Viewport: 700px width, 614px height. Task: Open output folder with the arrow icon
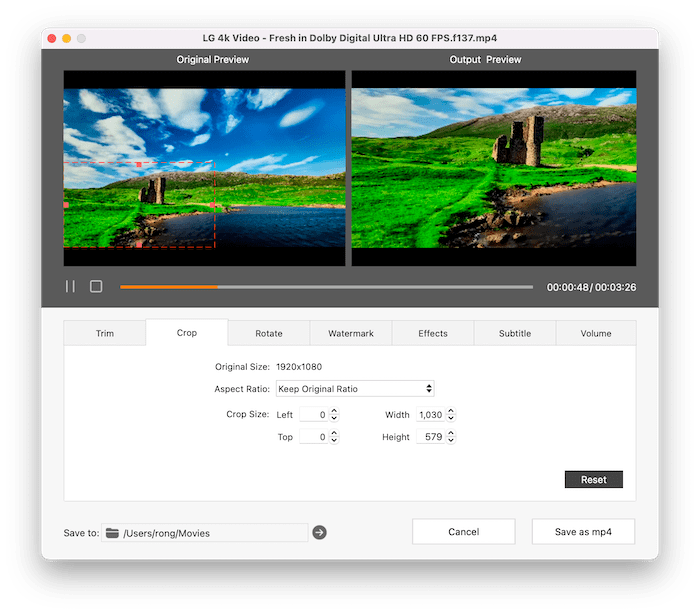tap(319, 533)
